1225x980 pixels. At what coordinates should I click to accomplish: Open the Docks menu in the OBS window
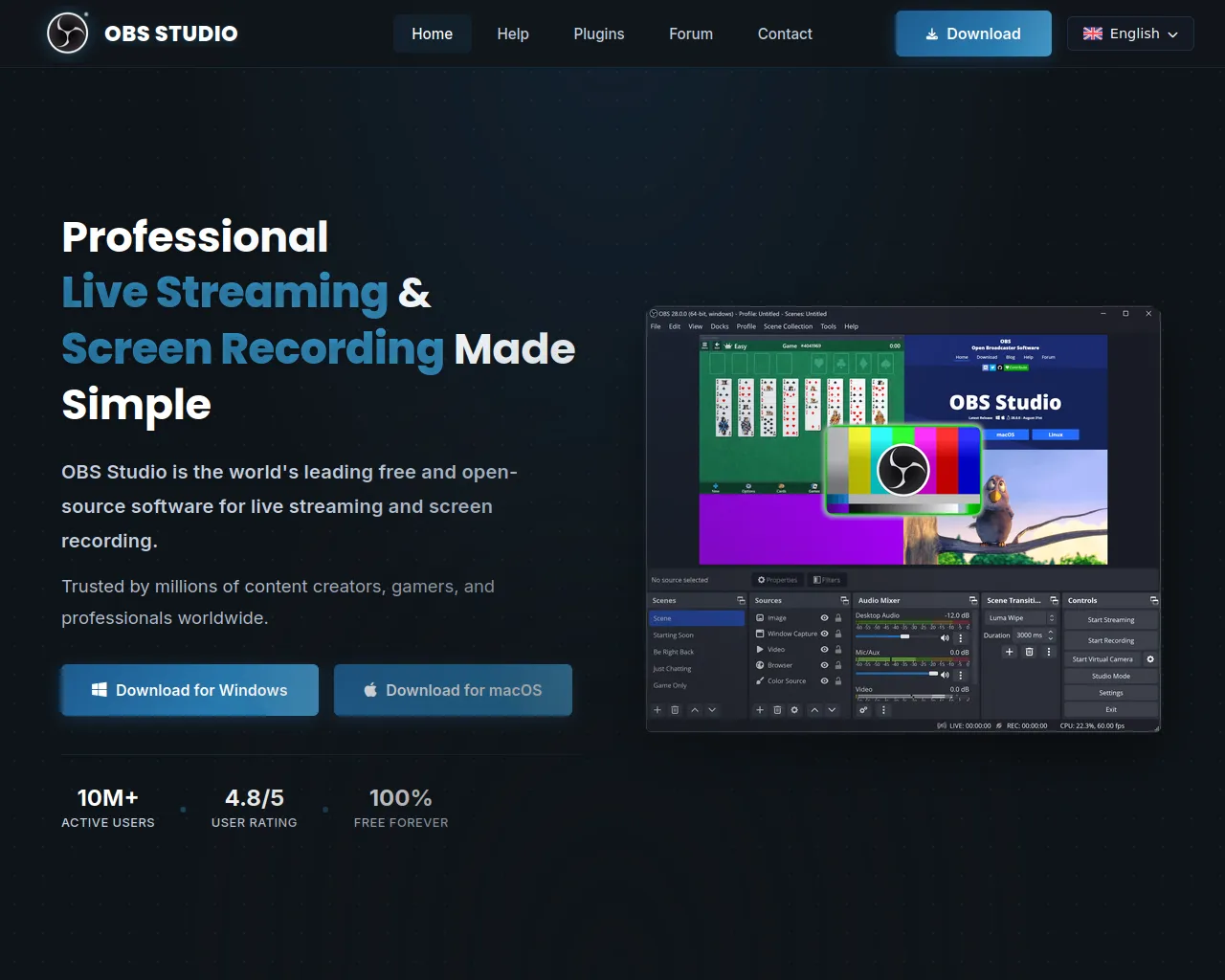coord(720,326)
